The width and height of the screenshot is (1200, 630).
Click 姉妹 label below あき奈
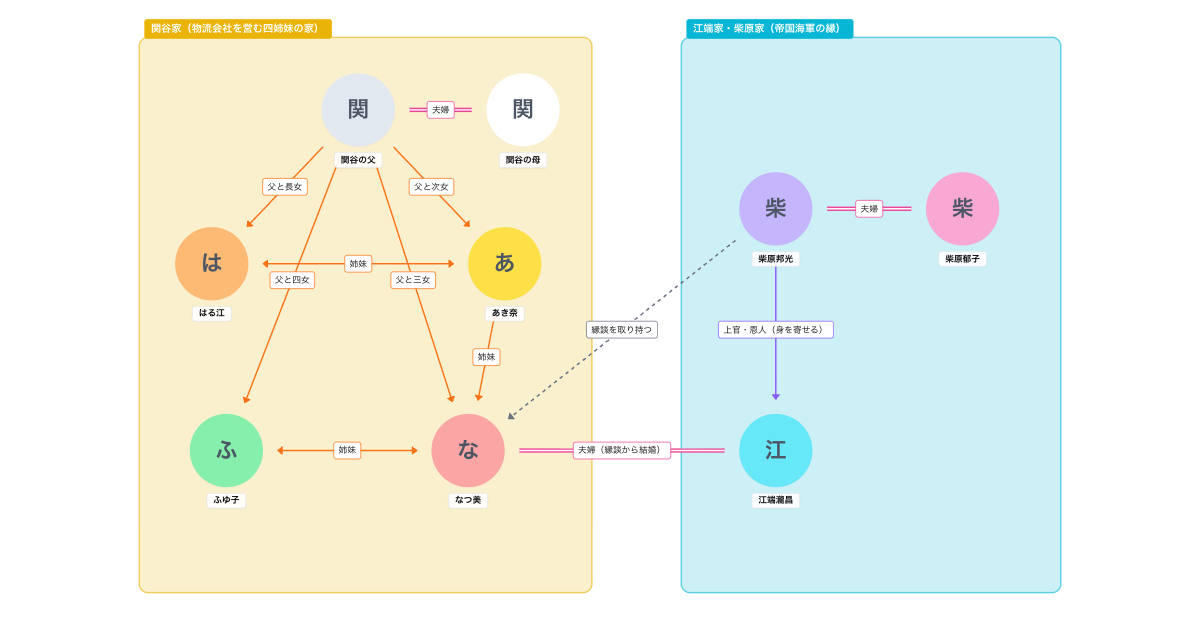coord(486,357)
